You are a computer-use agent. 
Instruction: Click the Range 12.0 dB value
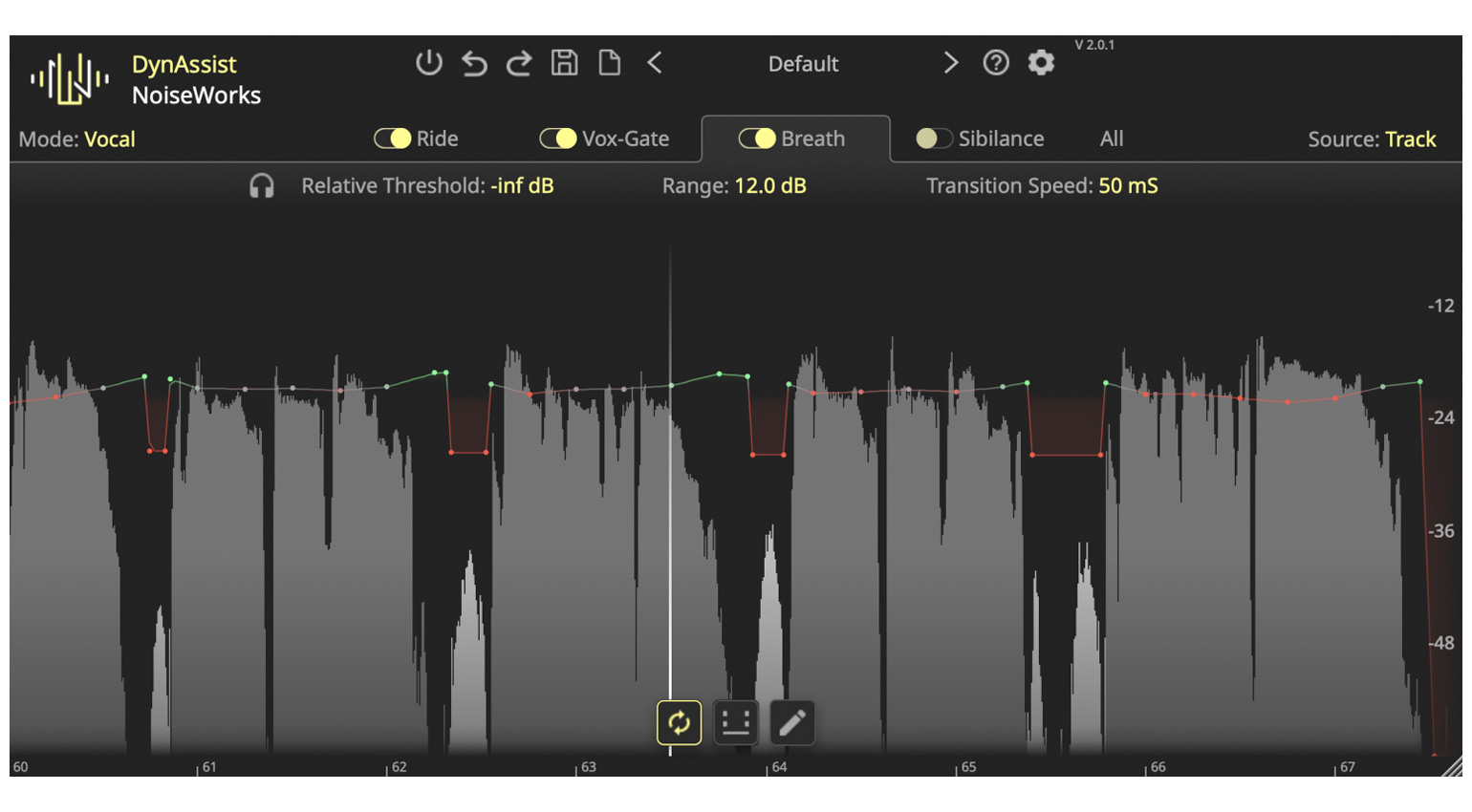769,186
